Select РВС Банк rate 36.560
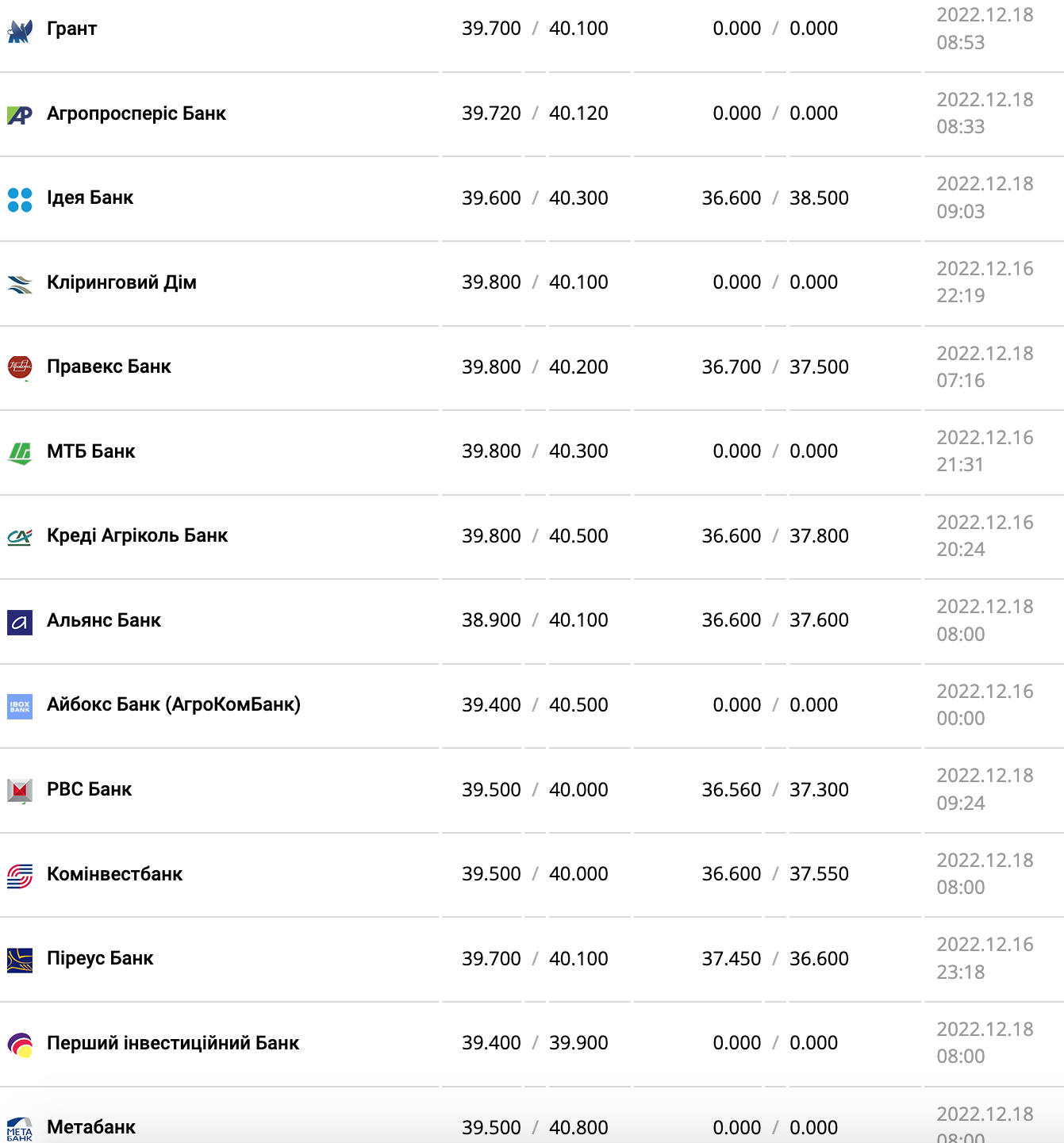1064x1143 pixels. point(732,789)
